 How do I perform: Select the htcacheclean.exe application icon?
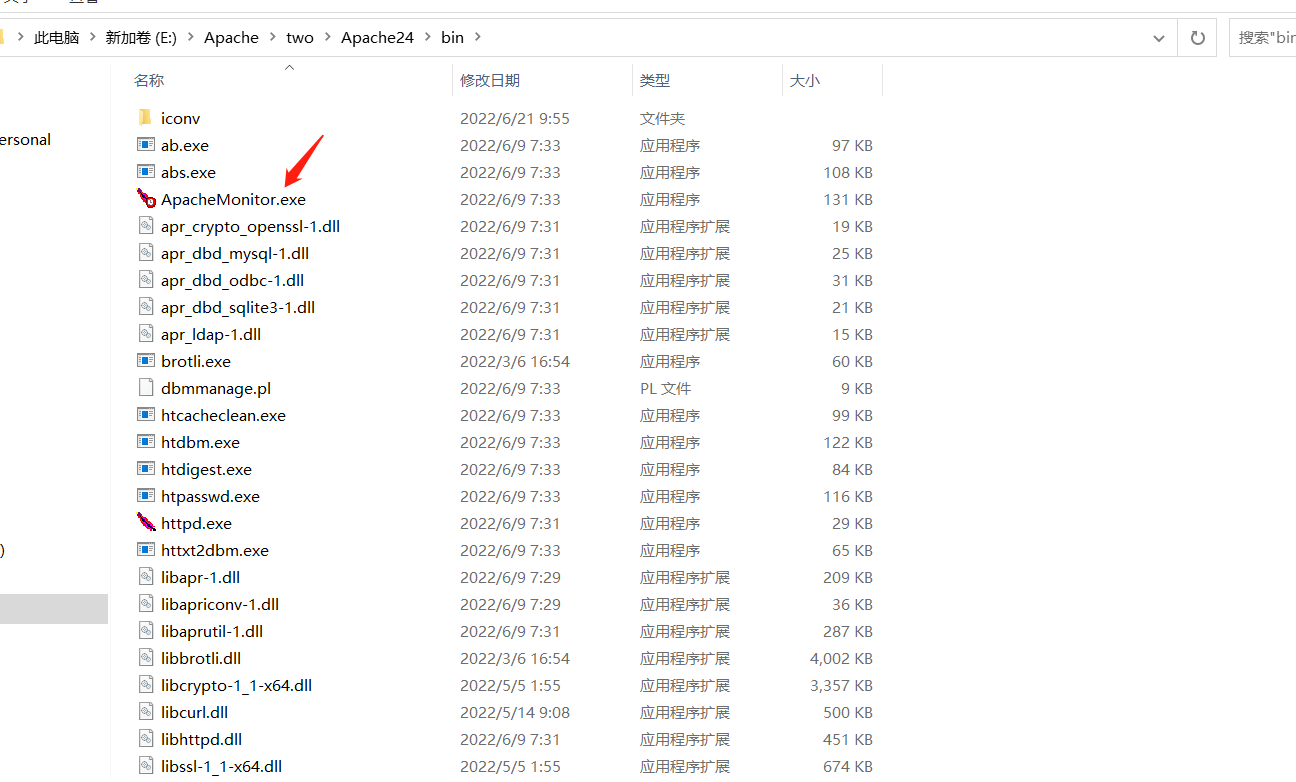tap(146, 415)
